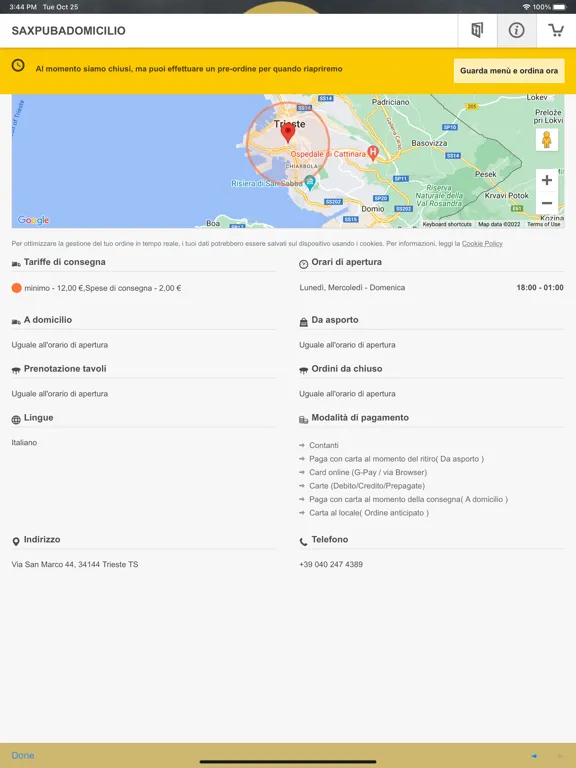576x768 pixels.
Task: Click globe icon beside Lingue
Action: [16, 420]
